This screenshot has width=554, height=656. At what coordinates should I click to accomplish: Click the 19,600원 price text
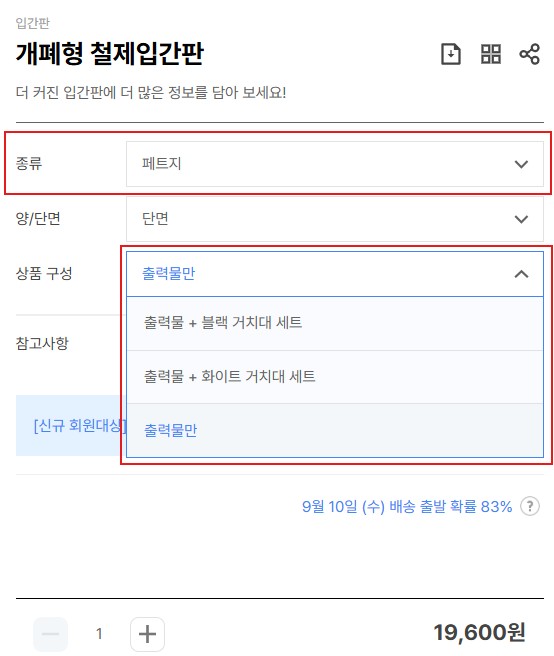click(x=479, y=632)
